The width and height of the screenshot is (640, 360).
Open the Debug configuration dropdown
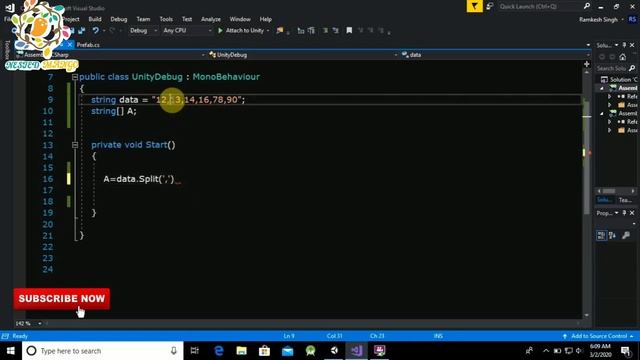click(x=143, y=31)
